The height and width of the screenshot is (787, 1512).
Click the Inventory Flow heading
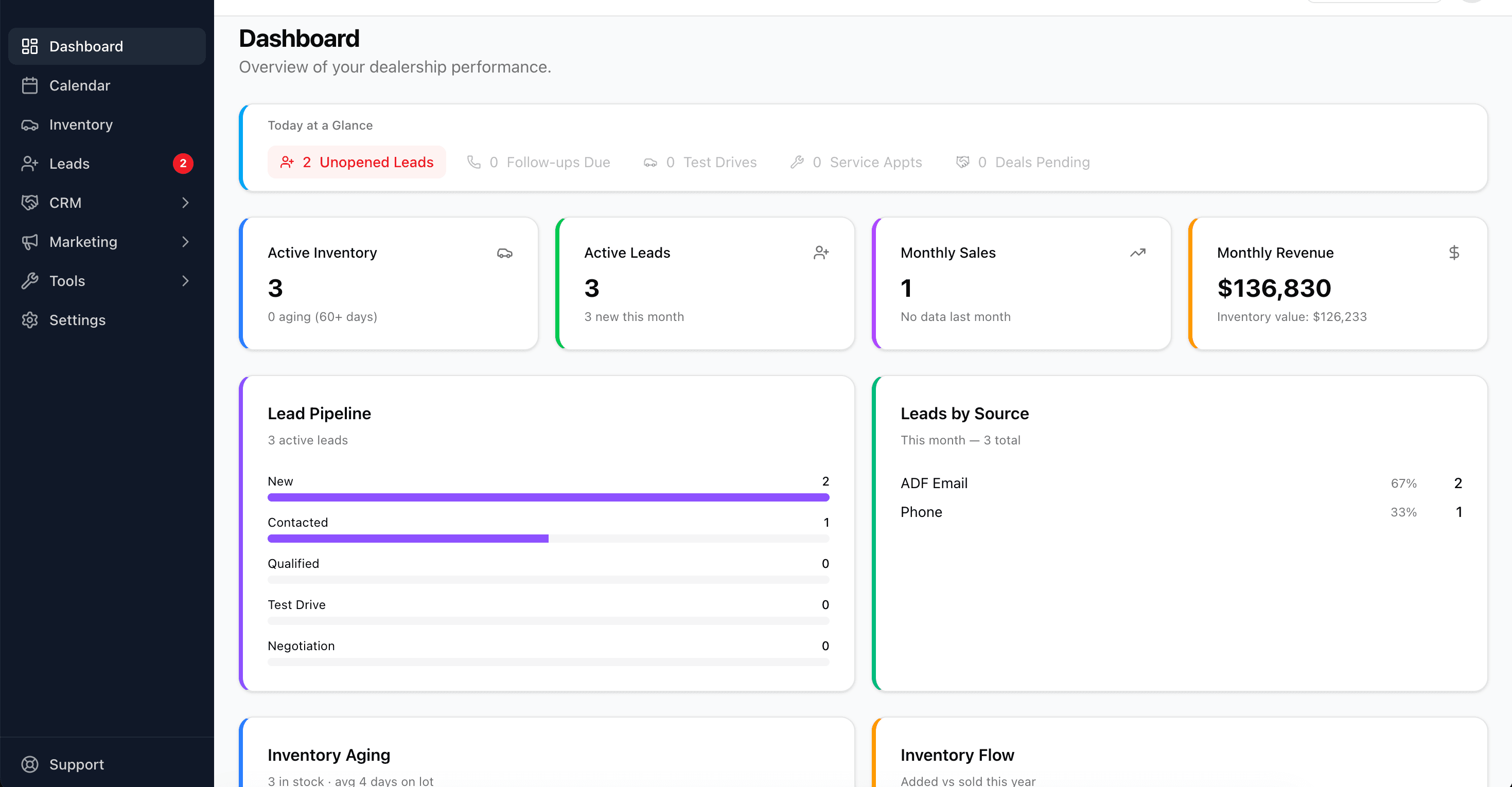[957, 755]
